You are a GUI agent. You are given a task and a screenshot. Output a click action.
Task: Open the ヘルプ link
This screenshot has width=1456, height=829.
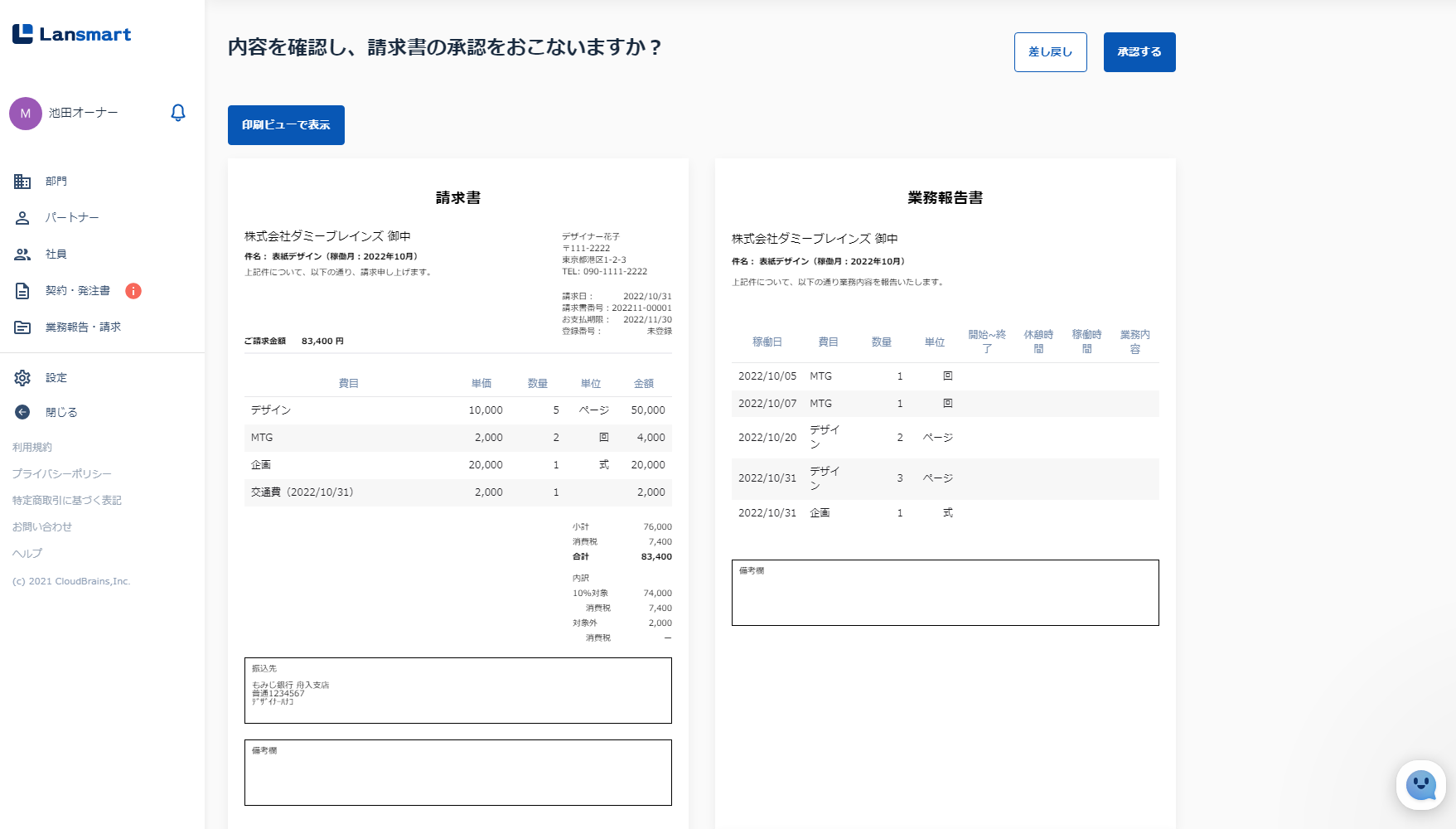27,554
